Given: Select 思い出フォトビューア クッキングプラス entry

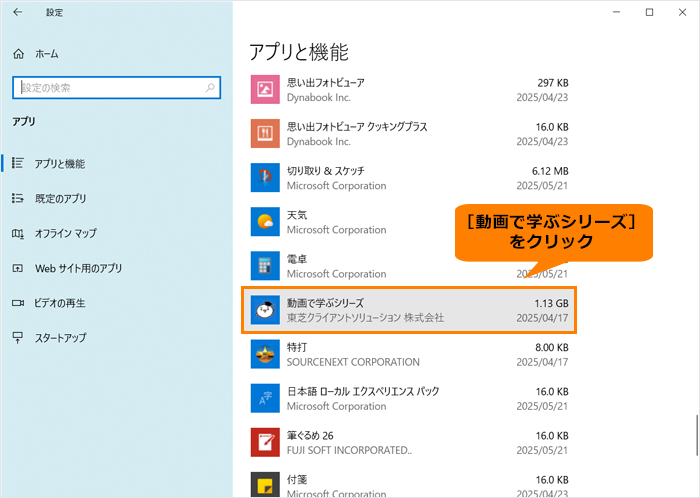Looking at the screenshot, I should coord(357,127).
